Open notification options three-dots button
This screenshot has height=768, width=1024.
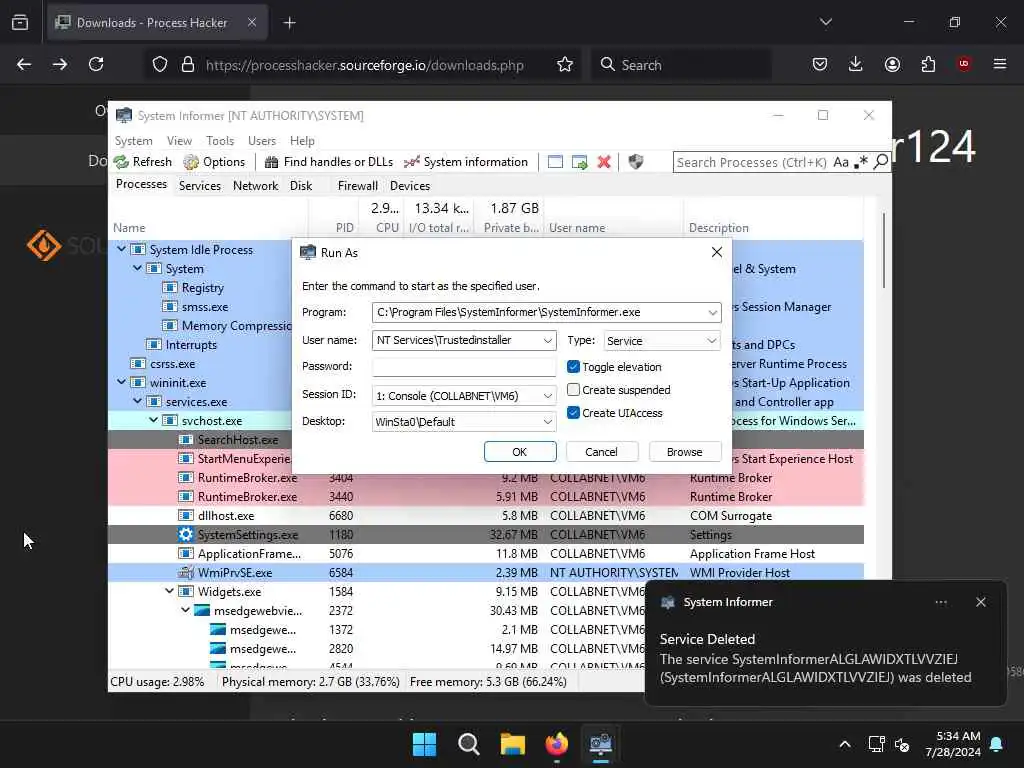pos(941,602)
